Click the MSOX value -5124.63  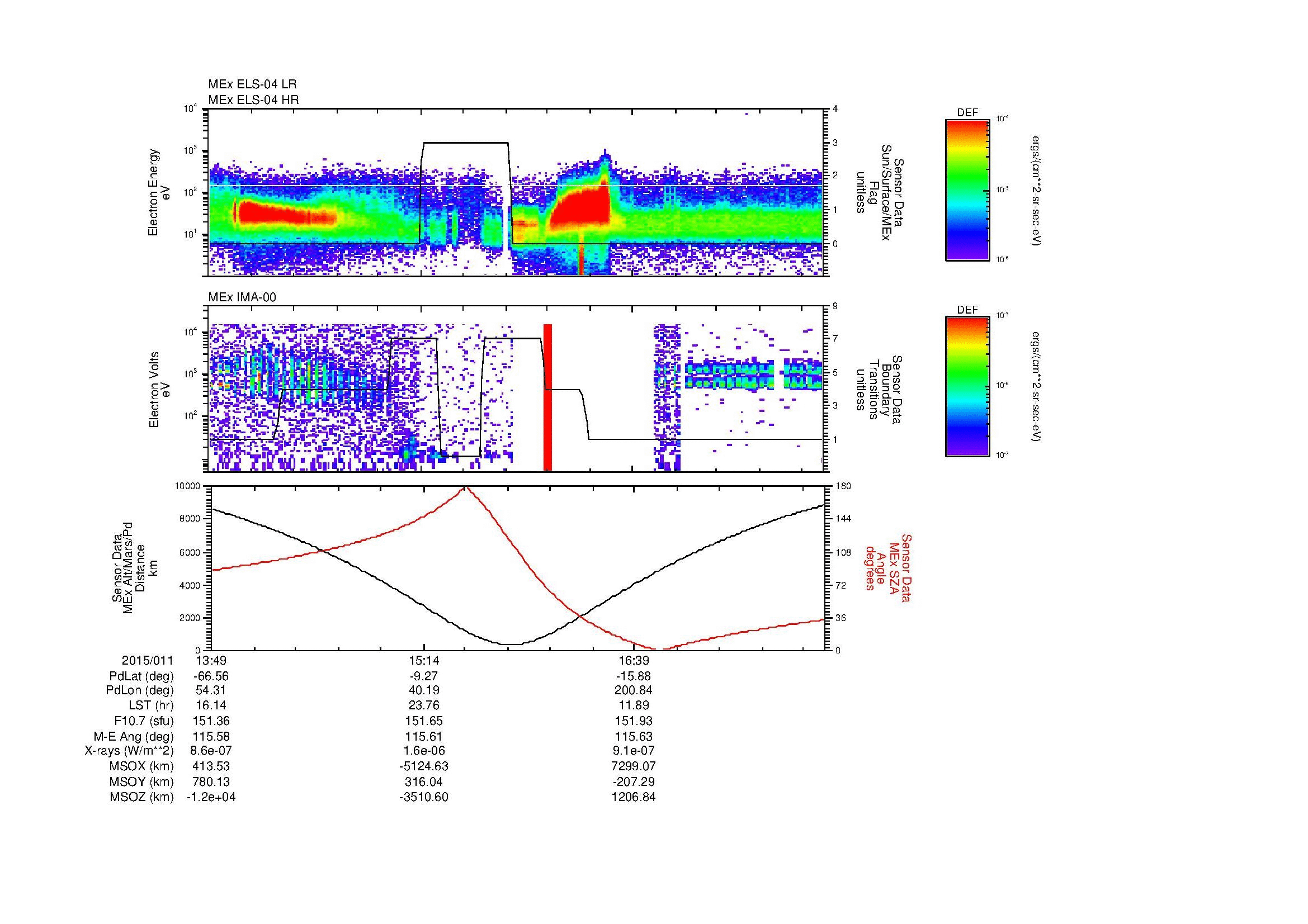pos(424,767)
